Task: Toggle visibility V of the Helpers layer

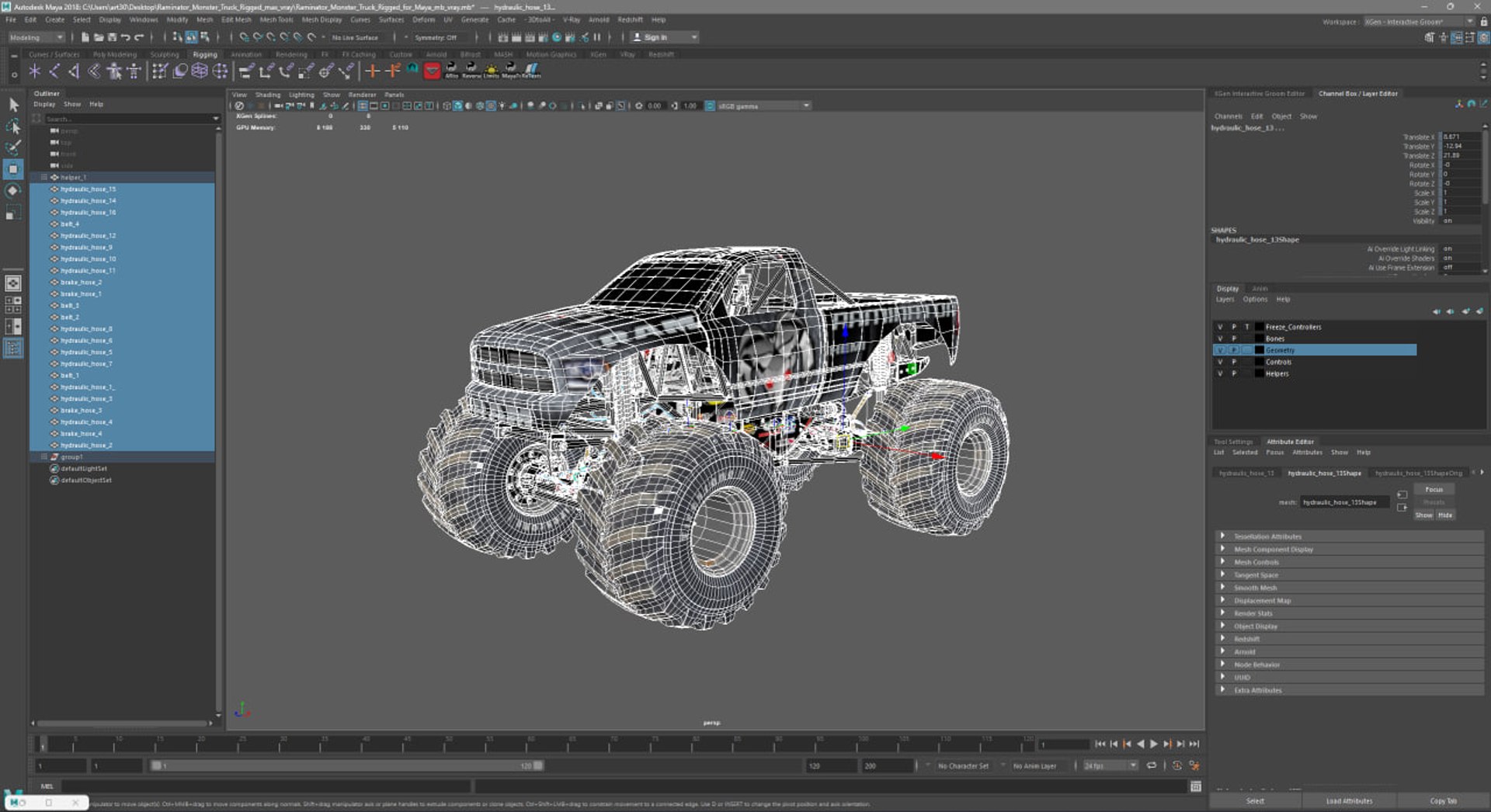Action: [1220, 373]
